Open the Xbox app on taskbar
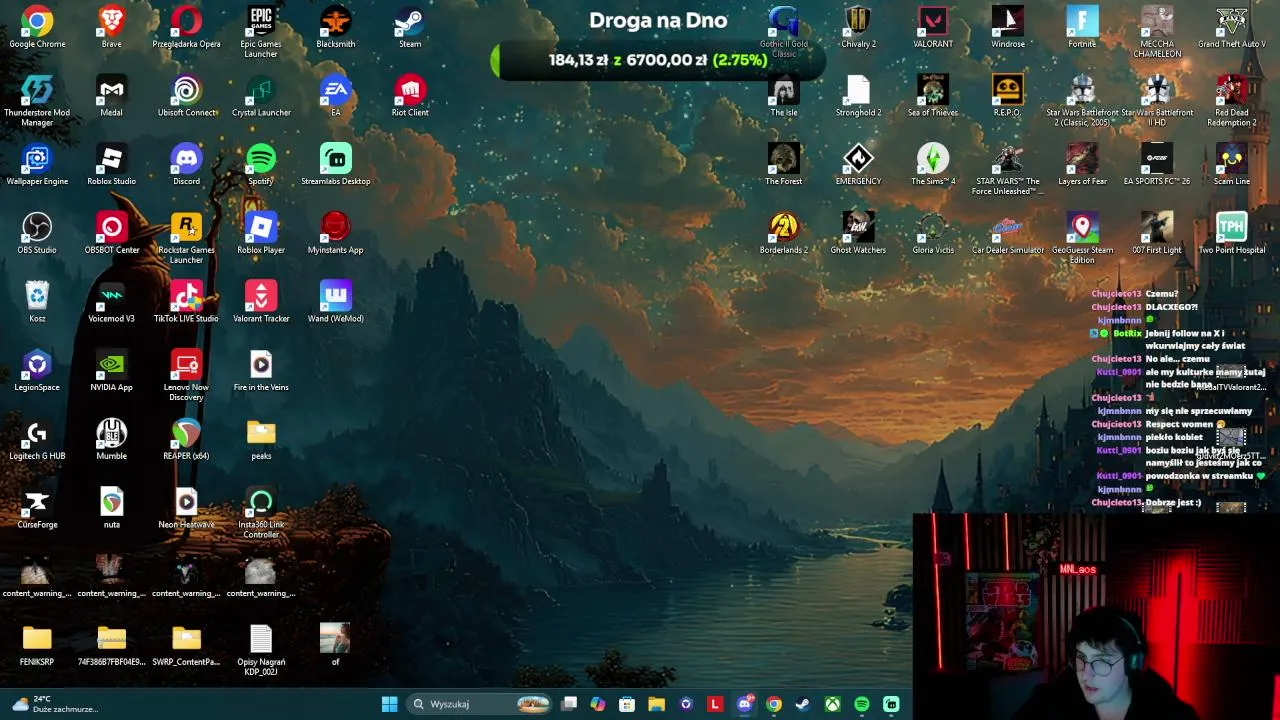The image size is (1280, 720). click(x=832, y=704)
